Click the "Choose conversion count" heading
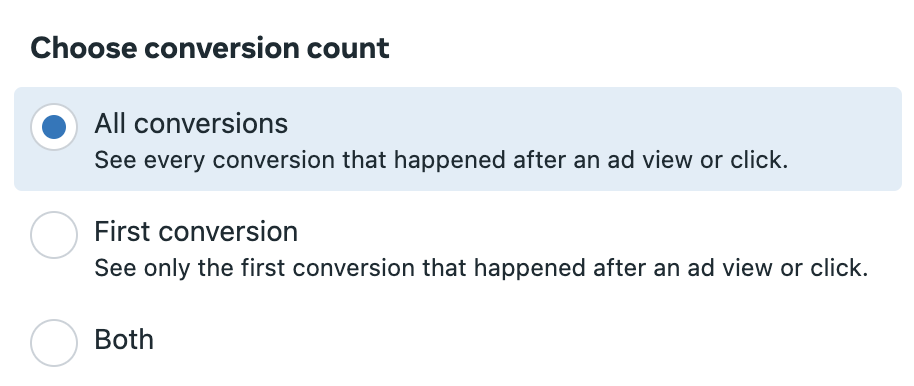The height and width of the screenshot is (386, 914). pos(210,48)
